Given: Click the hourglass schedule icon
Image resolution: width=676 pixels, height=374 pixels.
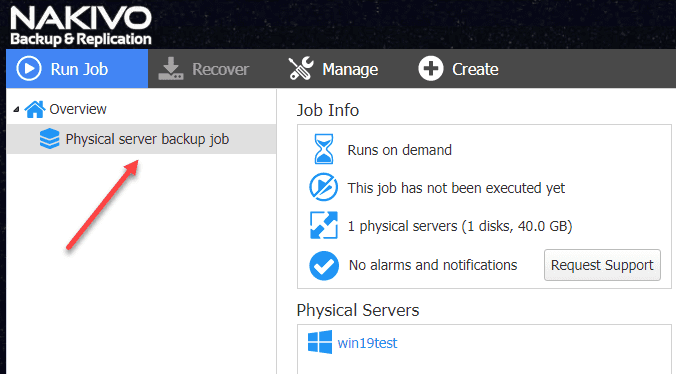Looking at the screenshot, I should [323, 149].
